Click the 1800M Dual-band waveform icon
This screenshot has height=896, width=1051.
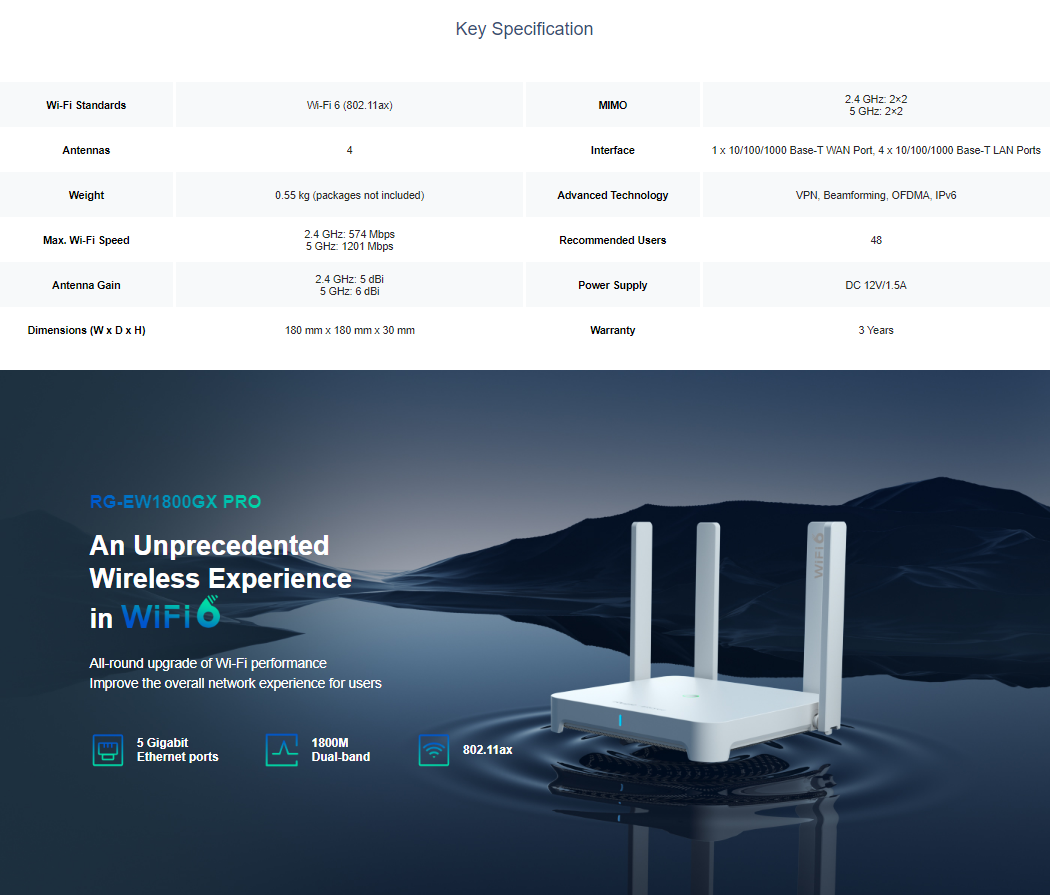[282, 750]
